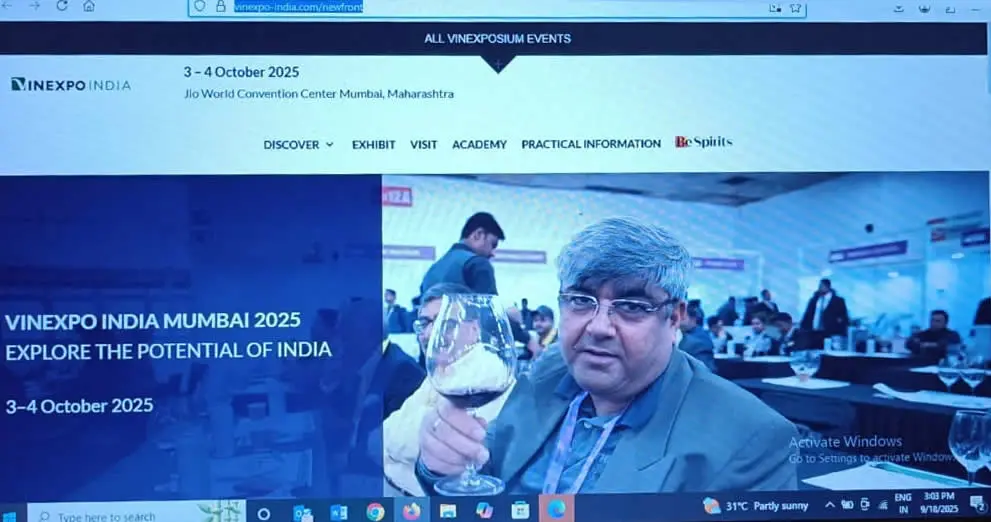This screenshot has height=522, width=991.
Task: Click EXPLORE THE POTENTIAL OF INDIA text
Action: coord(168,351)
